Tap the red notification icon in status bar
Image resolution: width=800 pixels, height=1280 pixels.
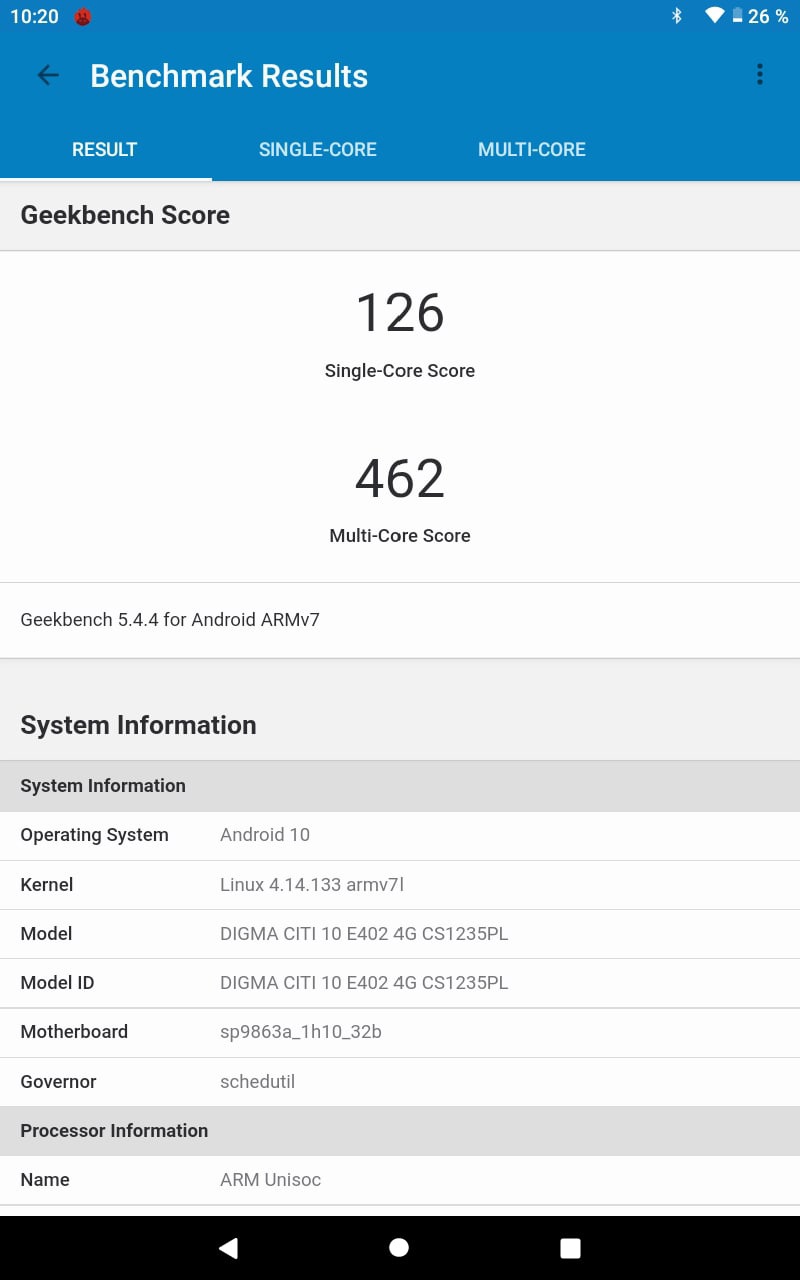(x=83, y=17)
